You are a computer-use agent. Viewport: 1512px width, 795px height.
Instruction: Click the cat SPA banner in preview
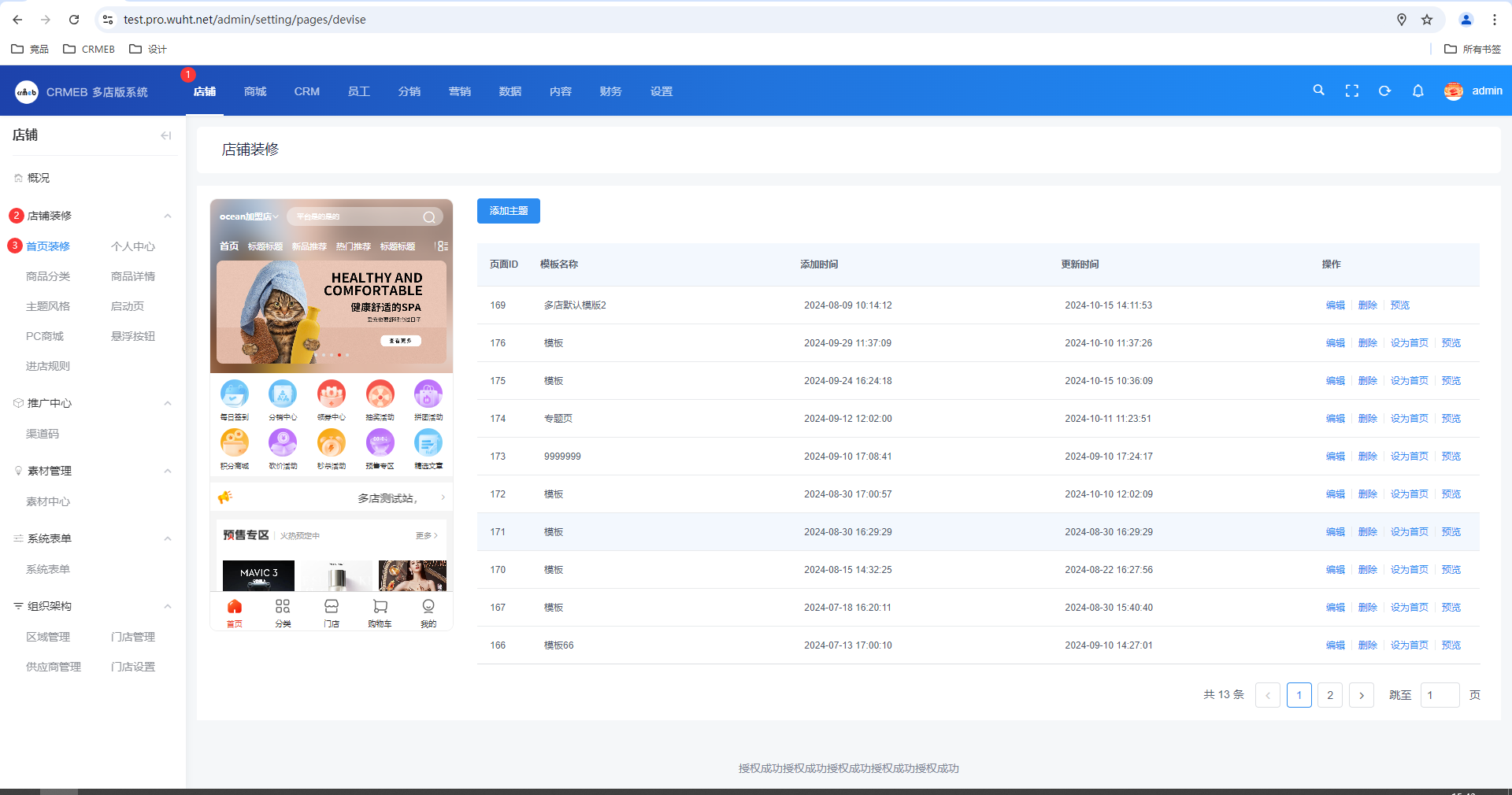(x=331, y=312)
